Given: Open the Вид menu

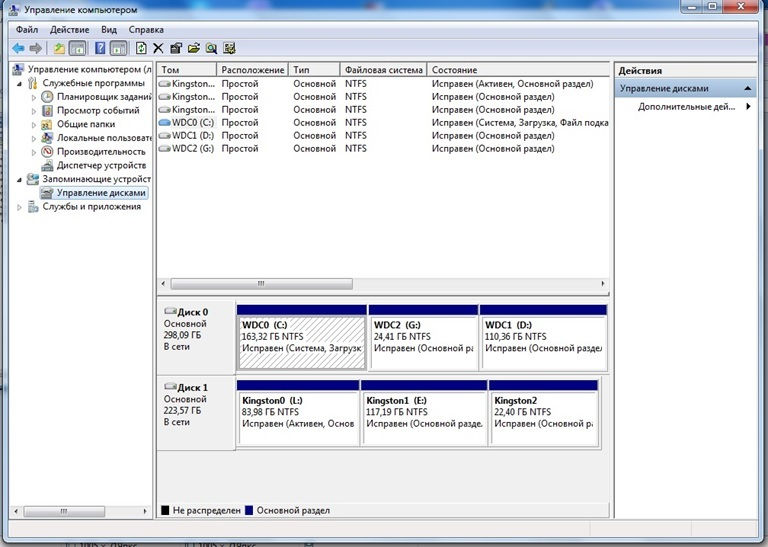Looking at the screenshot, I should [x=109, y=29].
